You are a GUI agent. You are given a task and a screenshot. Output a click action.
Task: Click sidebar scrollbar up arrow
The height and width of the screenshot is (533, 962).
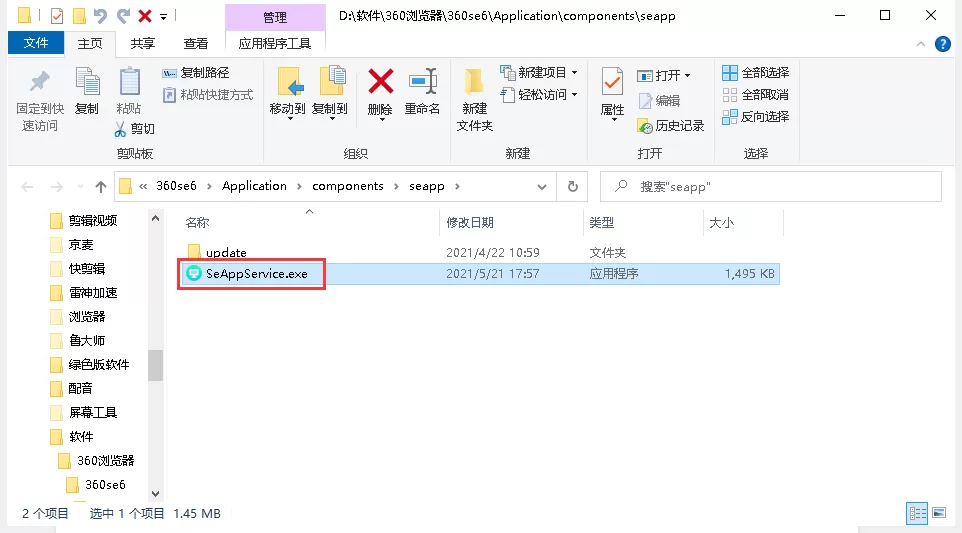(x=155, y=218)
